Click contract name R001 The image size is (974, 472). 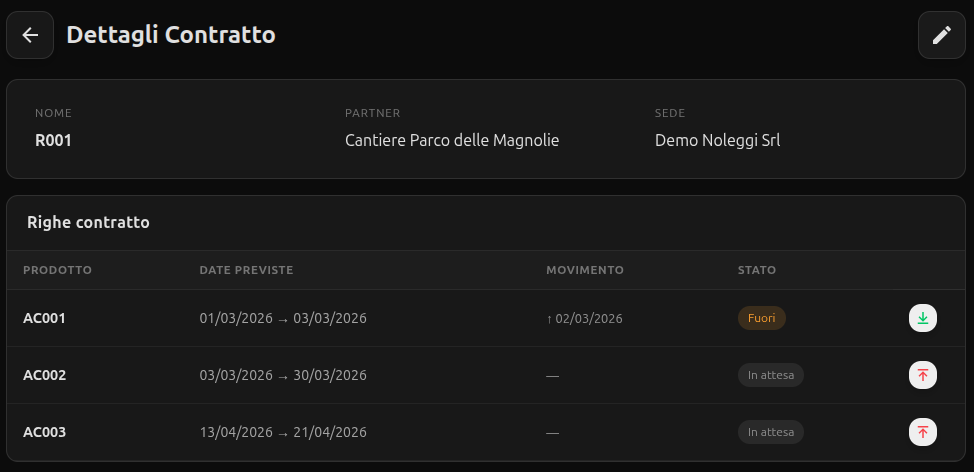point(53,140)
